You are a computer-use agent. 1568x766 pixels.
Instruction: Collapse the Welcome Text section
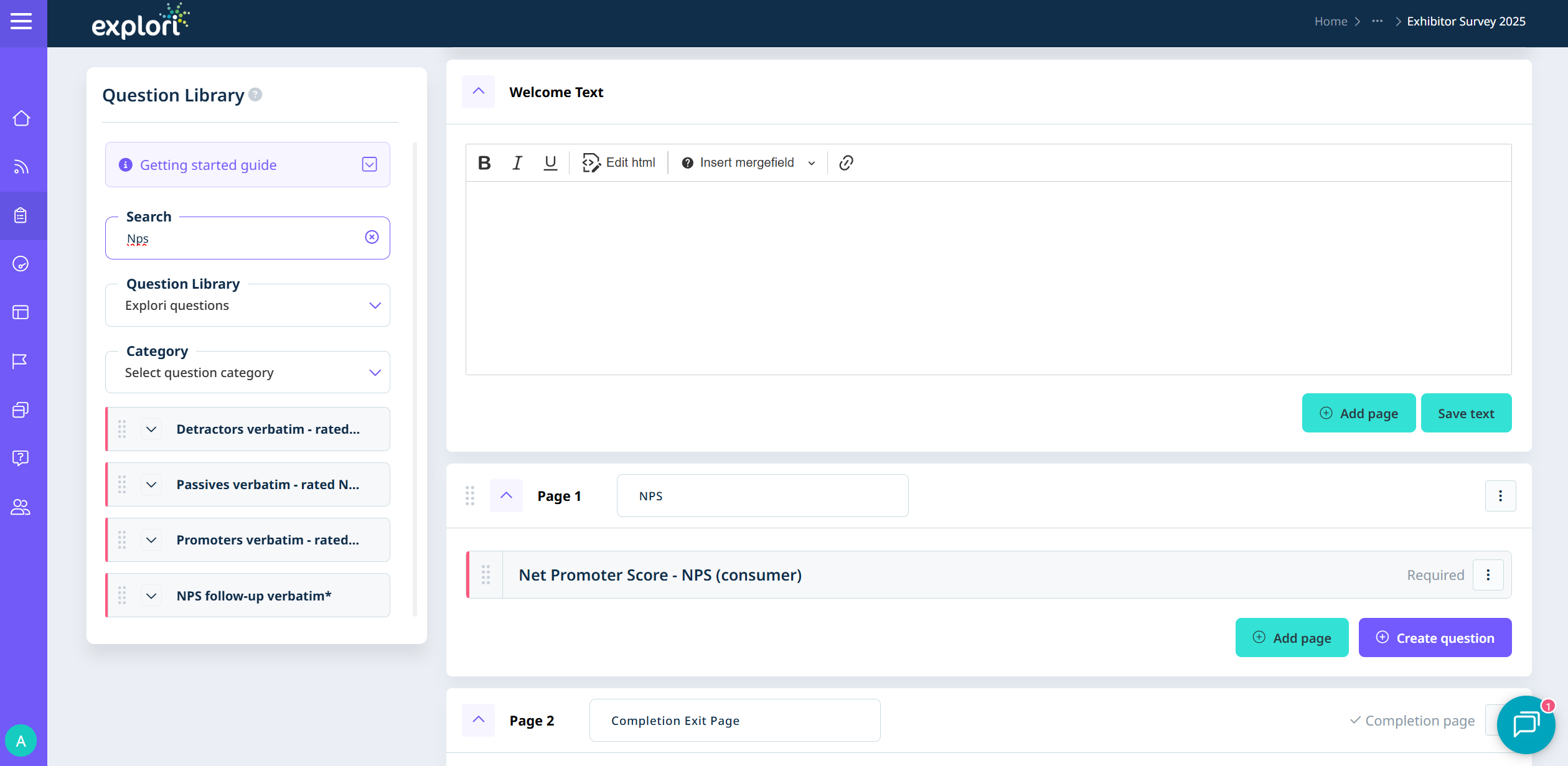pos(478,91)
